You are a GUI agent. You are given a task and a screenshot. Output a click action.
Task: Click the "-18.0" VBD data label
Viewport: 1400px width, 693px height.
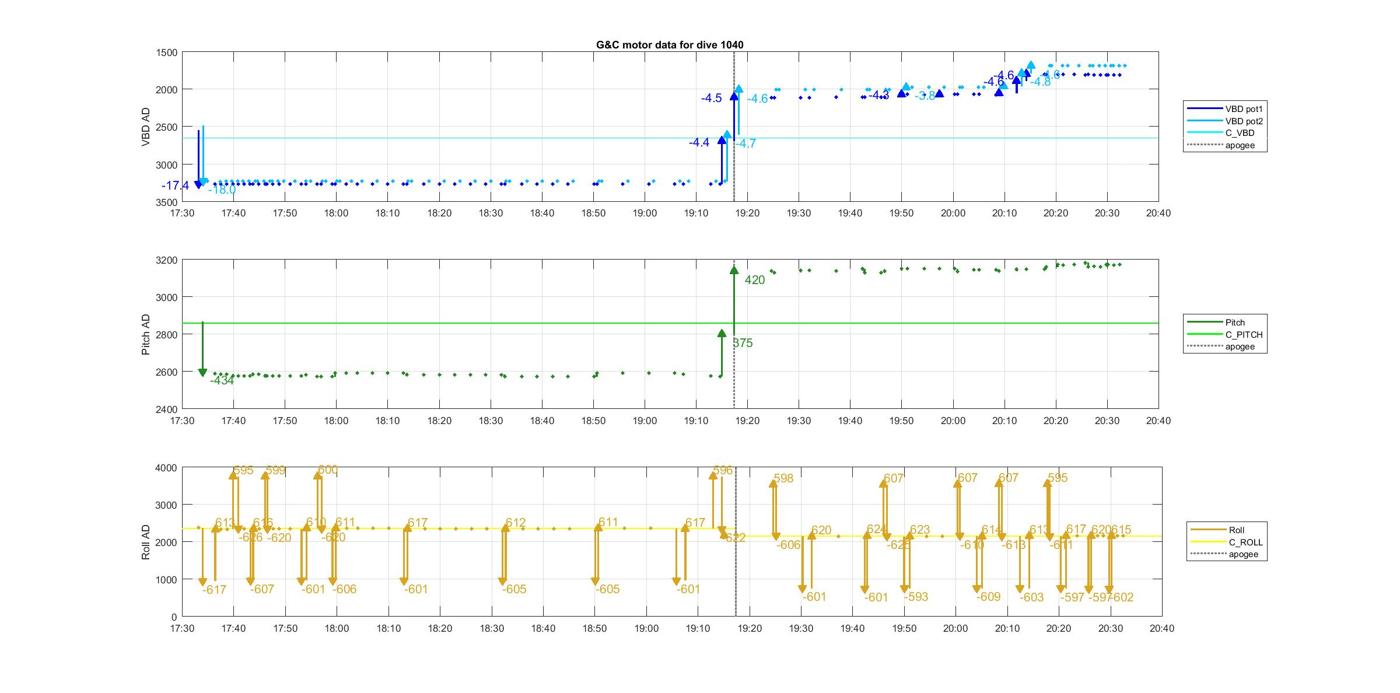click(x=222, y=190)
